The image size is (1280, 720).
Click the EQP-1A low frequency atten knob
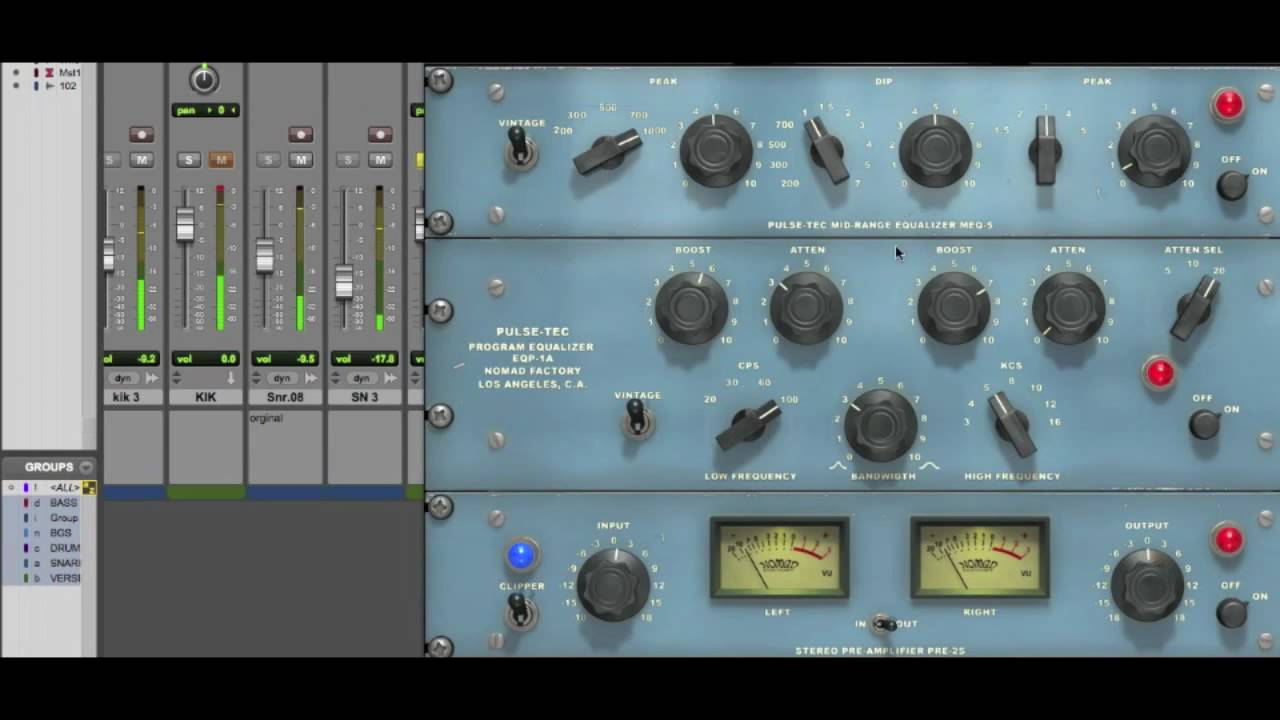tap(806, 308)
